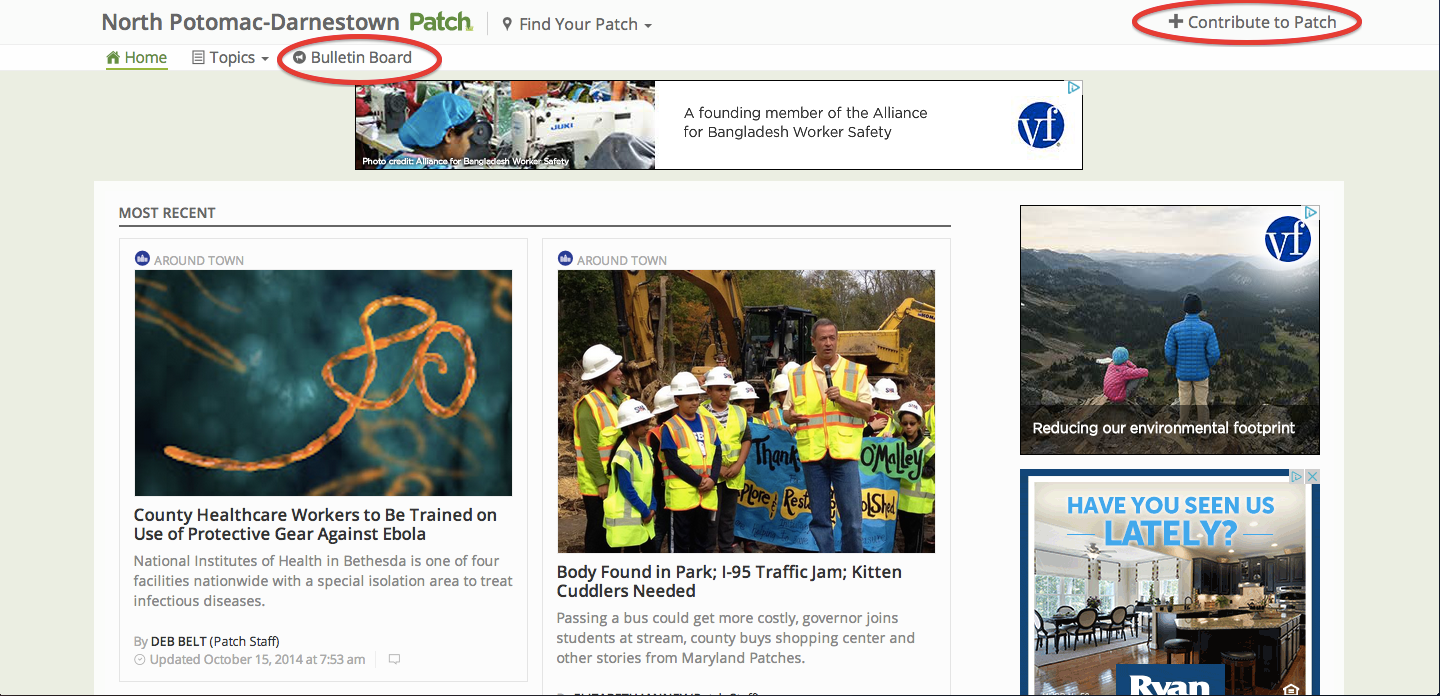Click the Home house icon
The height and width of the screenshot is (696, 1440).
pyautogui.click(x=113, y=58)
